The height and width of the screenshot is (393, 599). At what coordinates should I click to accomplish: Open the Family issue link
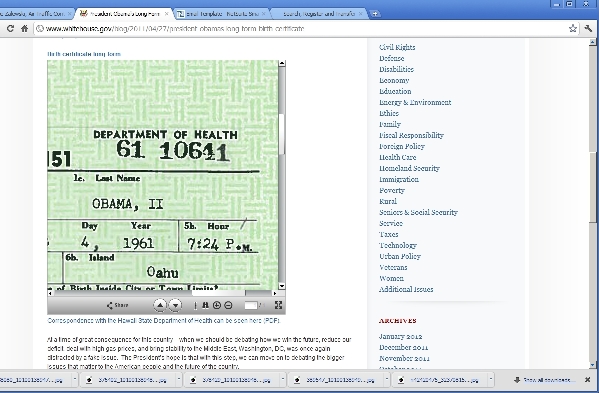click(x=390, y=124)
